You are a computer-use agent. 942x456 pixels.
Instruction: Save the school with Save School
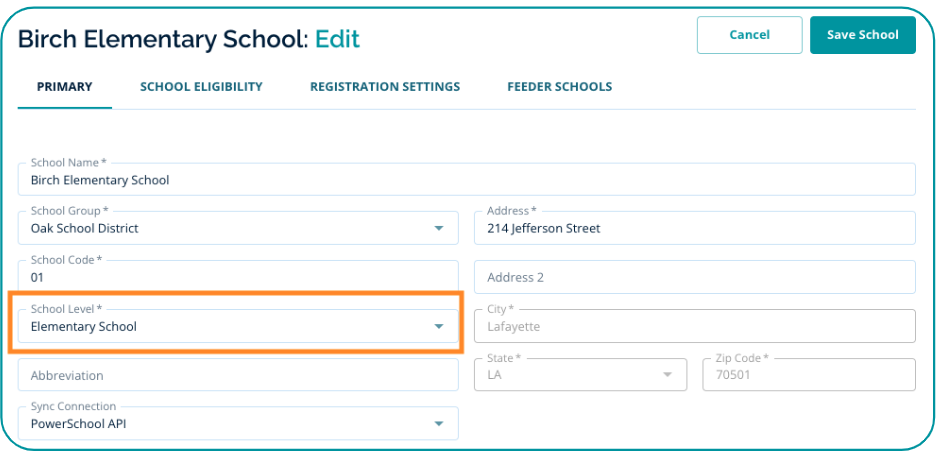coord(862,35)
